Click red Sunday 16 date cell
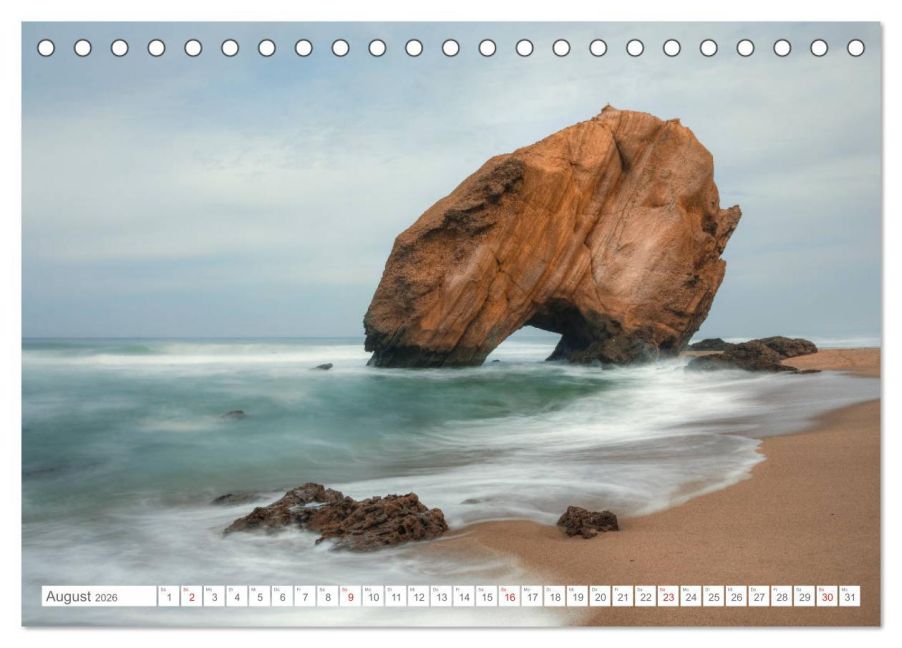The height and width of the screenshot is (648, 902). click(x=509, y=597)
